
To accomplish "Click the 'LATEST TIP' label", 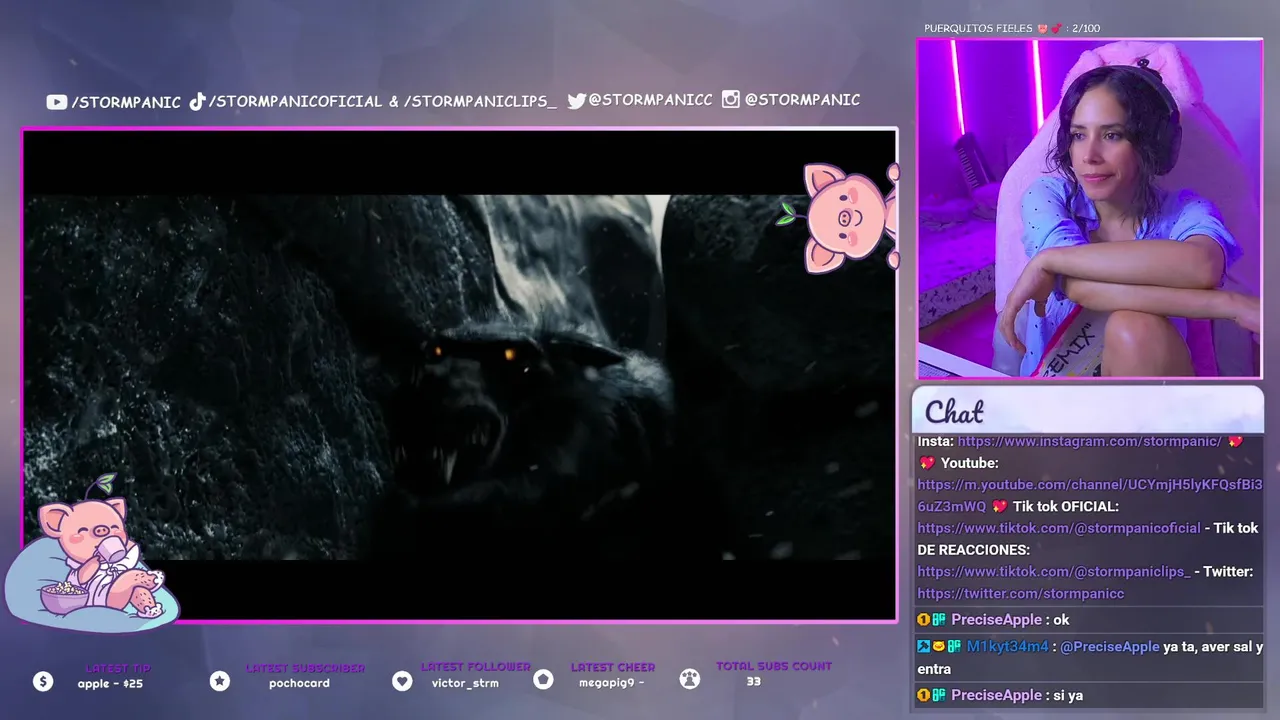I will click(118, 668).
